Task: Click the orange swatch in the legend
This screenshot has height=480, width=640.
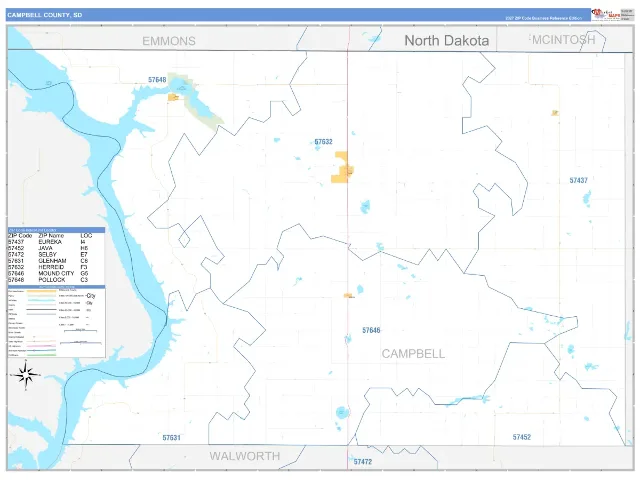Action: tap(41, 291)
